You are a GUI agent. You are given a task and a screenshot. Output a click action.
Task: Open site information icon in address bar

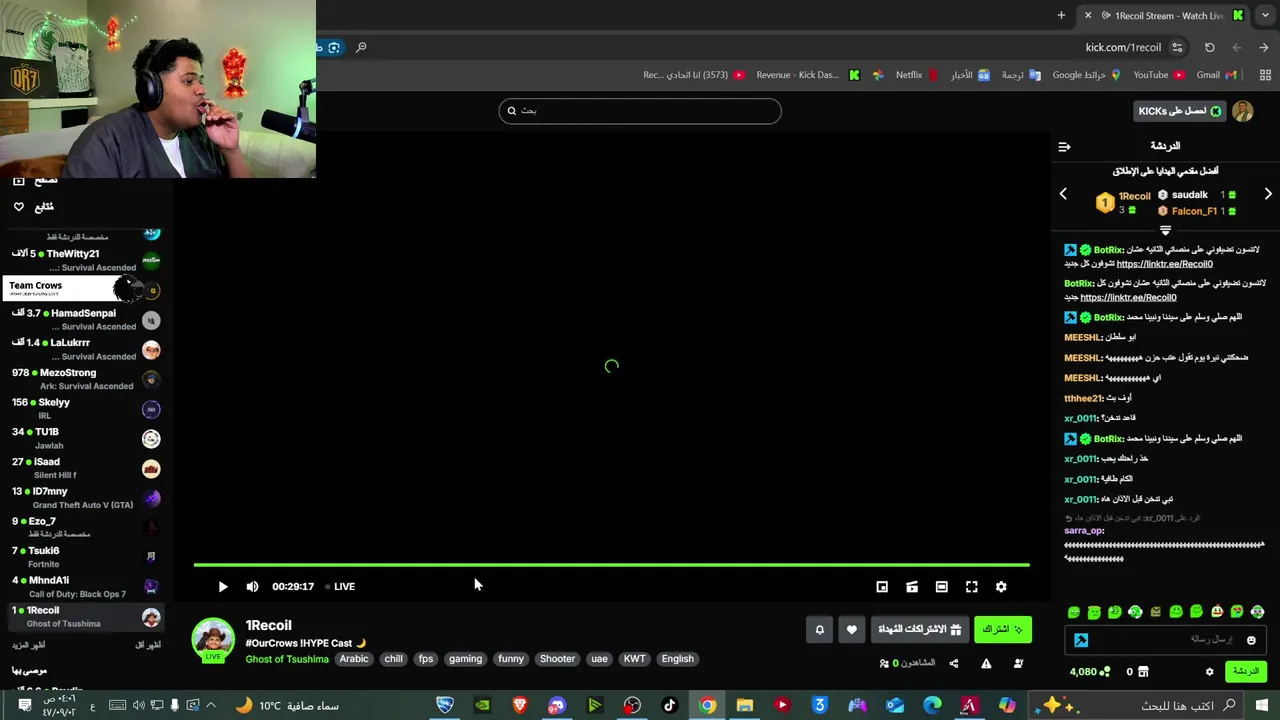point(1177,47)
